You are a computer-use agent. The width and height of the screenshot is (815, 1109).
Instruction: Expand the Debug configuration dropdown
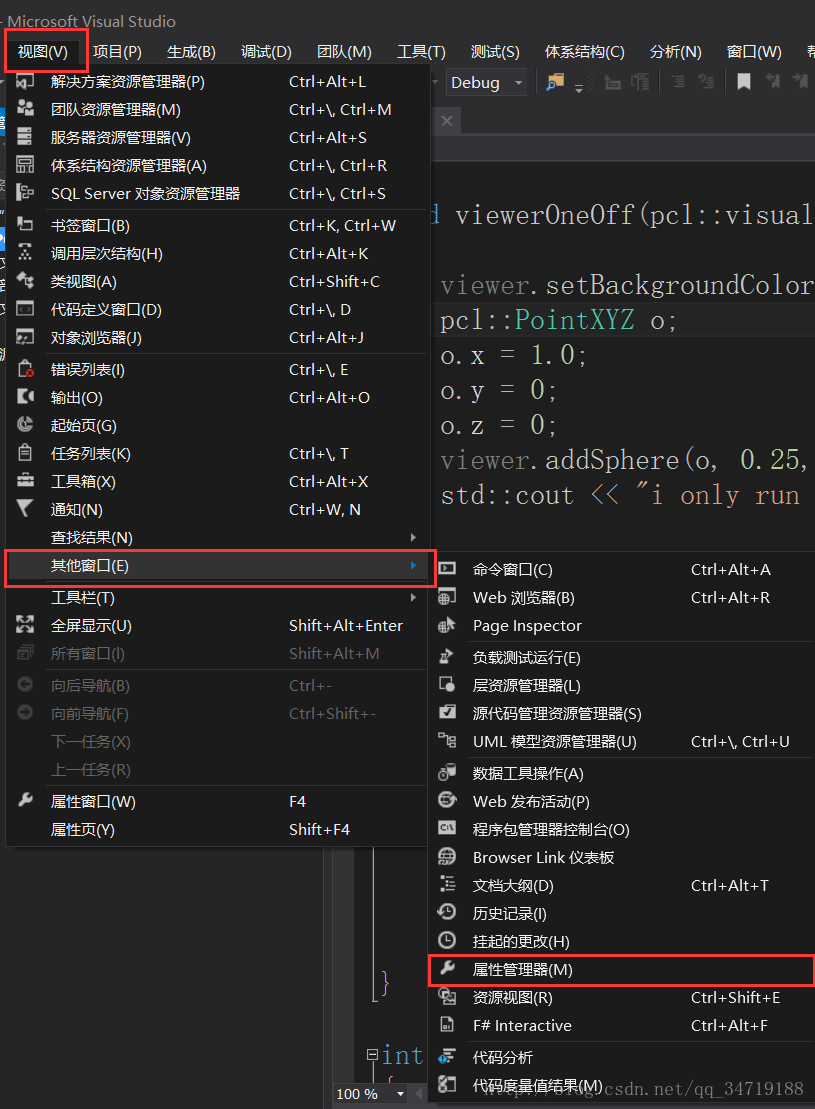[519, 83]
